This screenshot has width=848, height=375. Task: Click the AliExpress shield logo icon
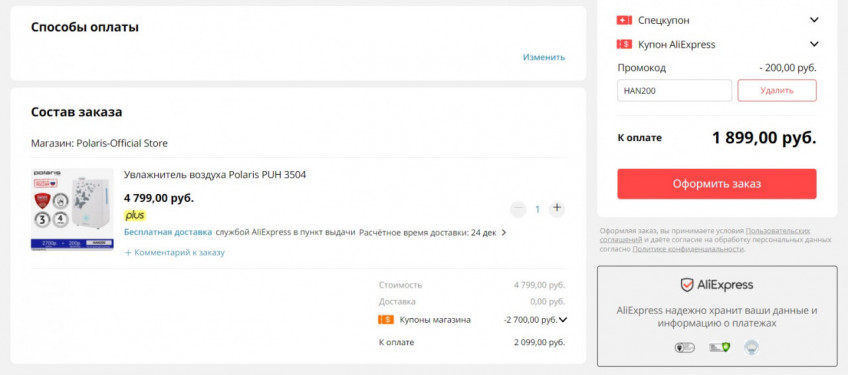687,285
